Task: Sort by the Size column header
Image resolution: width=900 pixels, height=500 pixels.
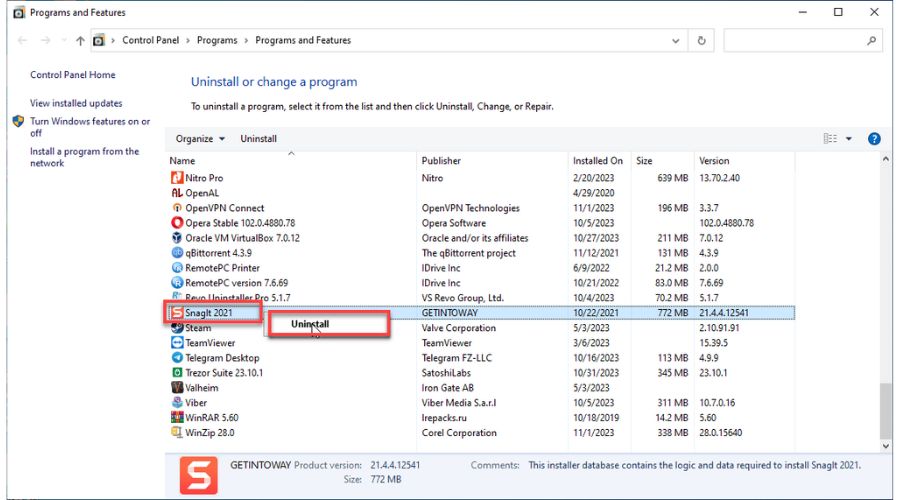Action: click(x=644, y=161)
